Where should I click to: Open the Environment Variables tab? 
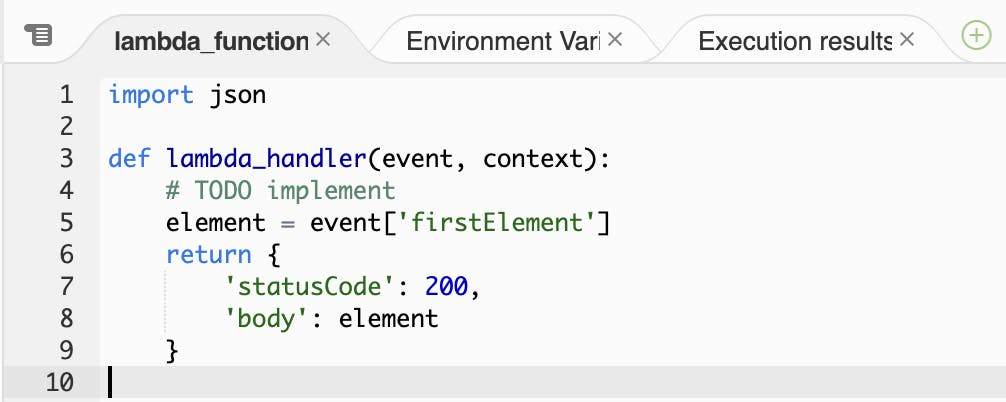point(502,41)
